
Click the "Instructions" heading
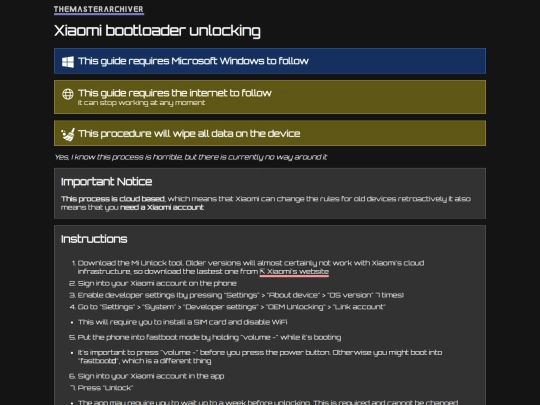[x=94, y=239]
